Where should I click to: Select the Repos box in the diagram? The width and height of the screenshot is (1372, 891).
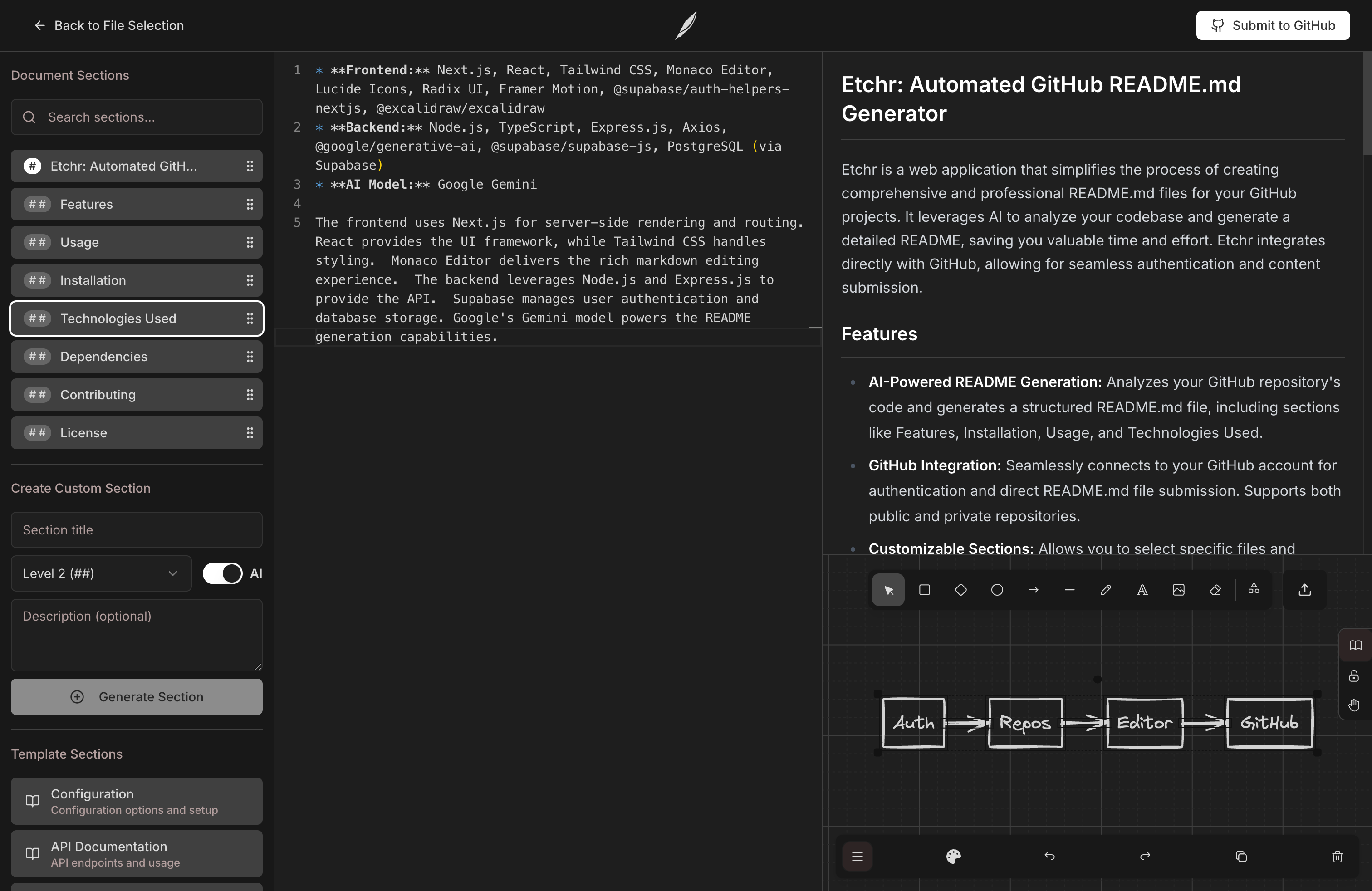pos(1025,723)
